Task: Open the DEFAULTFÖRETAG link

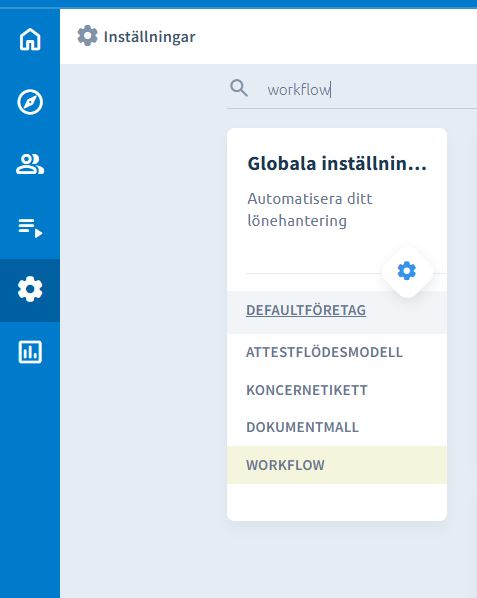Action: [306, 310]
